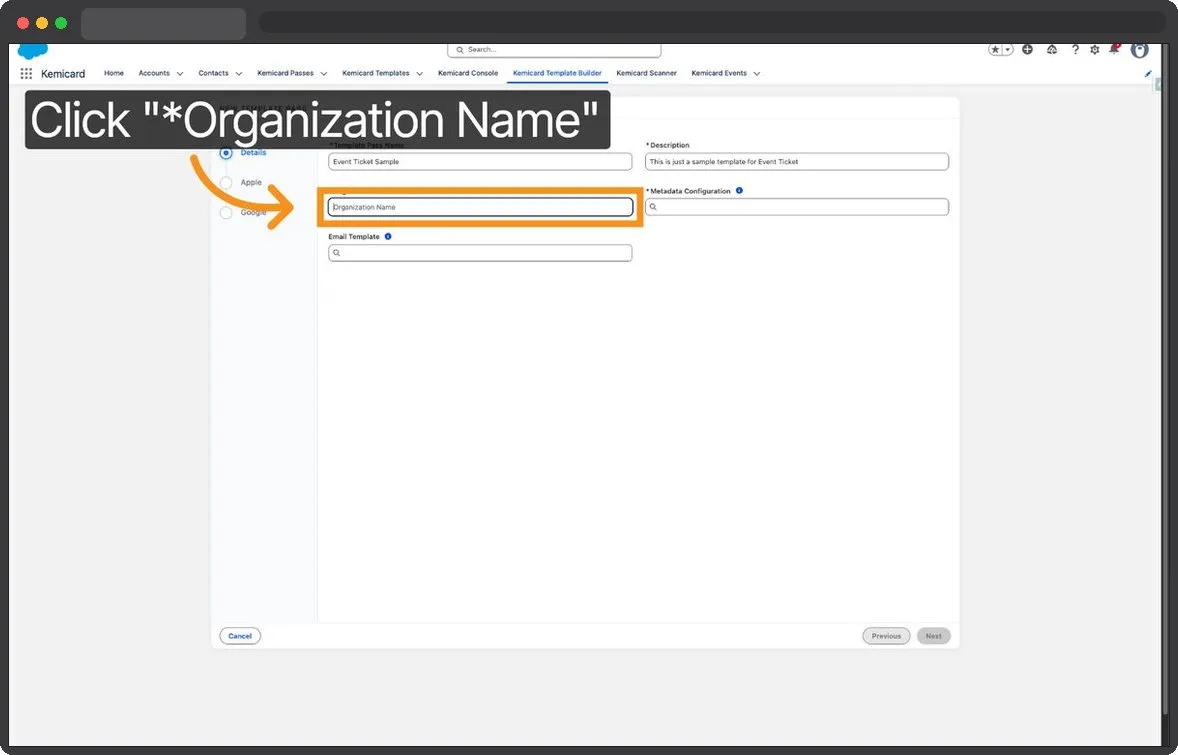Click the Kemicard app name

(63, 74)
